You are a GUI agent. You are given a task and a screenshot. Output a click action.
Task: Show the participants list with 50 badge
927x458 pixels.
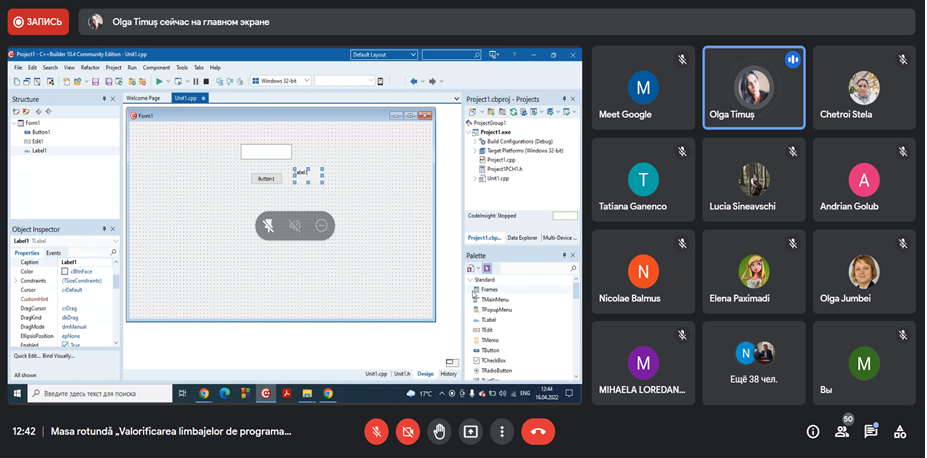(x=842, y=432)
